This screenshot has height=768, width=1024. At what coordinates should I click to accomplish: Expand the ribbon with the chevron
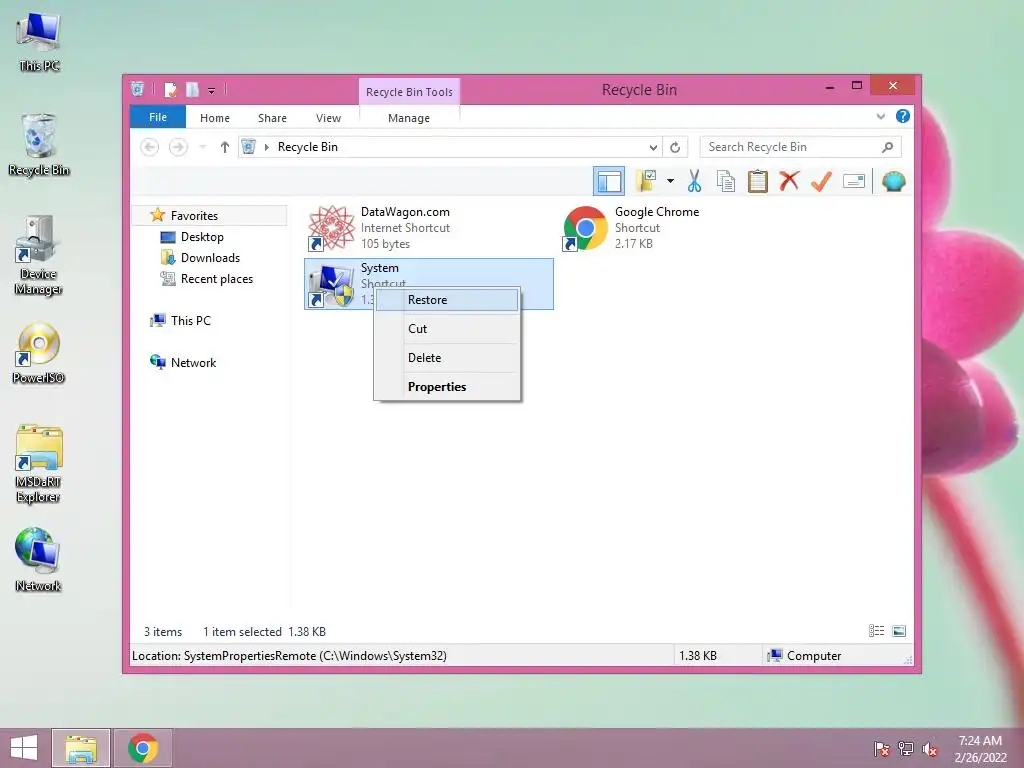tap(880, 116)
